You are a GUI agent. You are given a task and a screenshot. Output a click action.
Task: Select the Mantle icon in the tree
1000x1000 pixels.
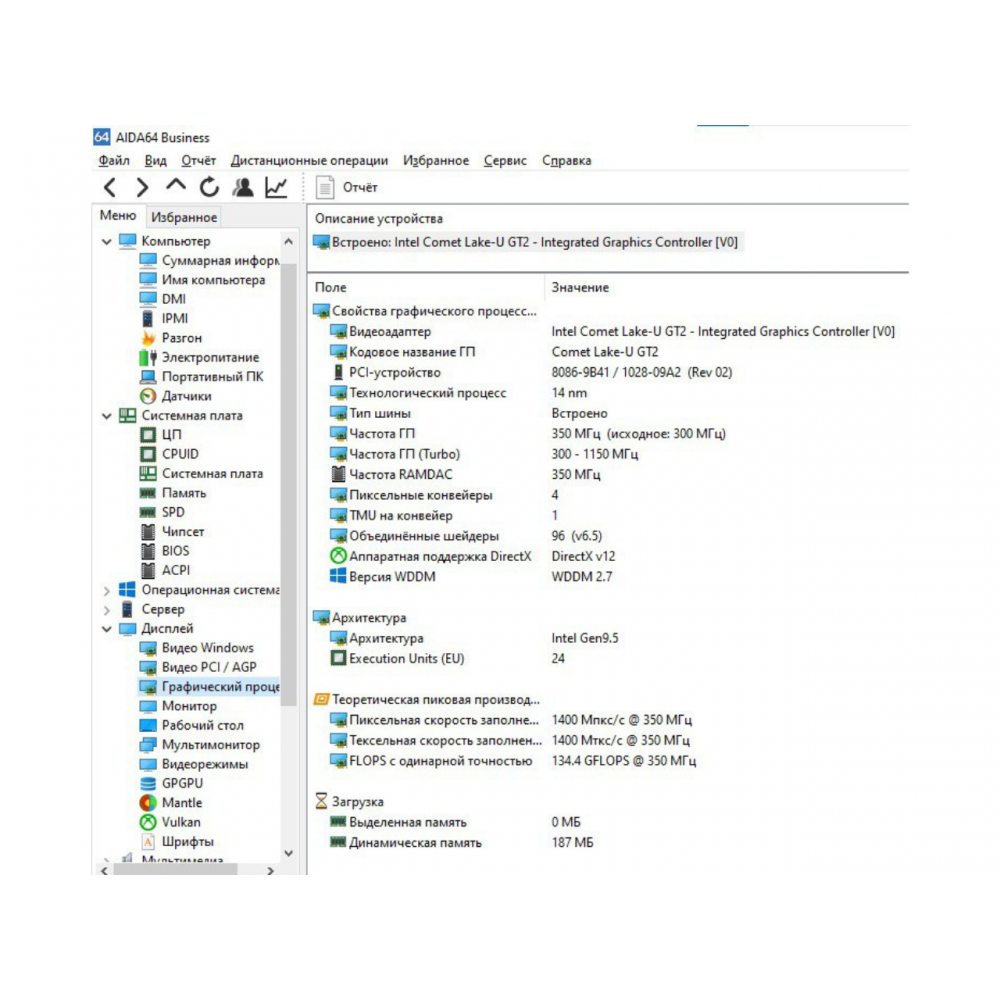point(148,803)
